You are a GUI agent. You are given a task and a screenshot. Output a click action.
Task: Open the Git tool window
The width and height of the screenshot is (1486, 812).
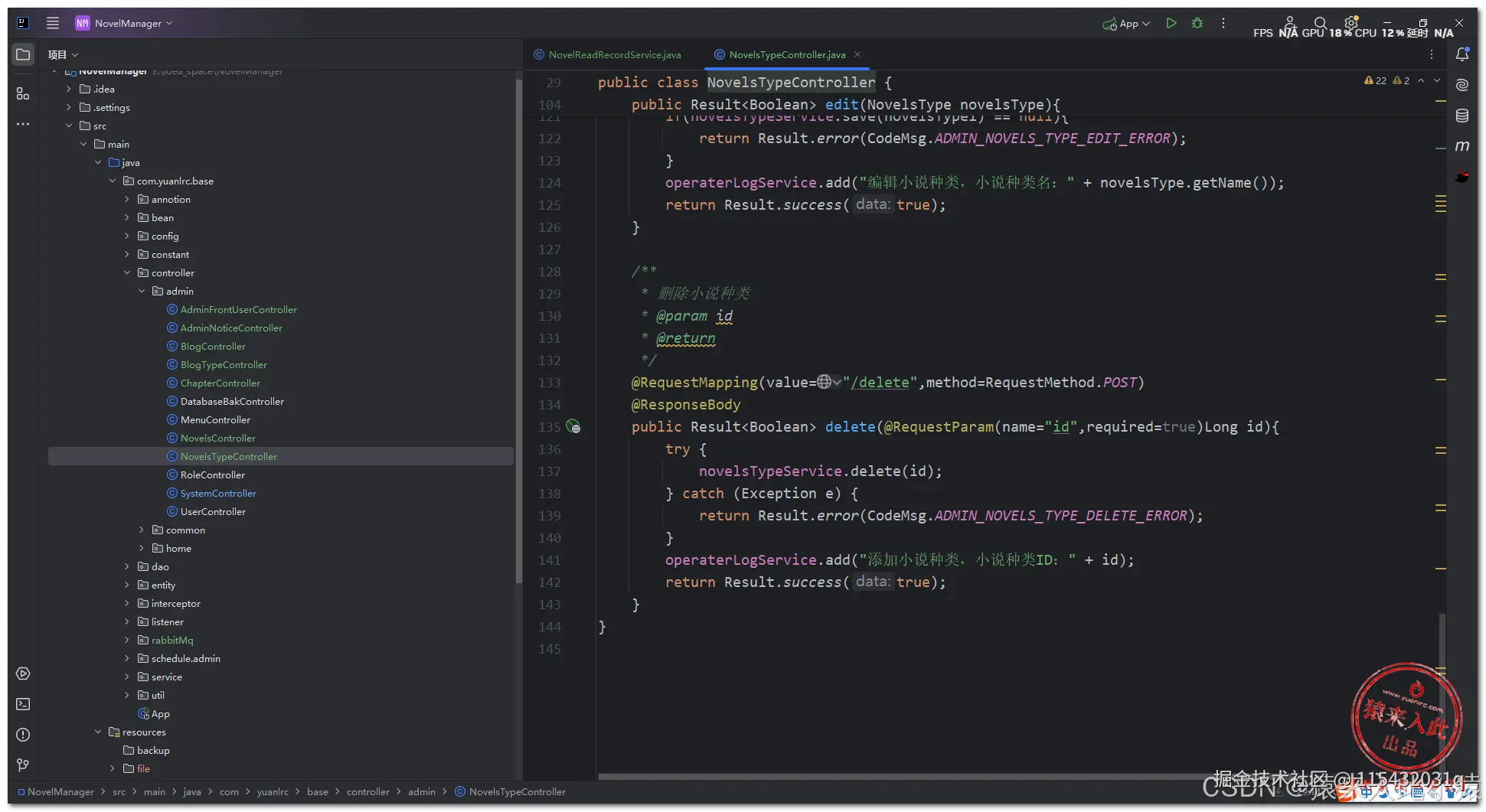point(23,765)
